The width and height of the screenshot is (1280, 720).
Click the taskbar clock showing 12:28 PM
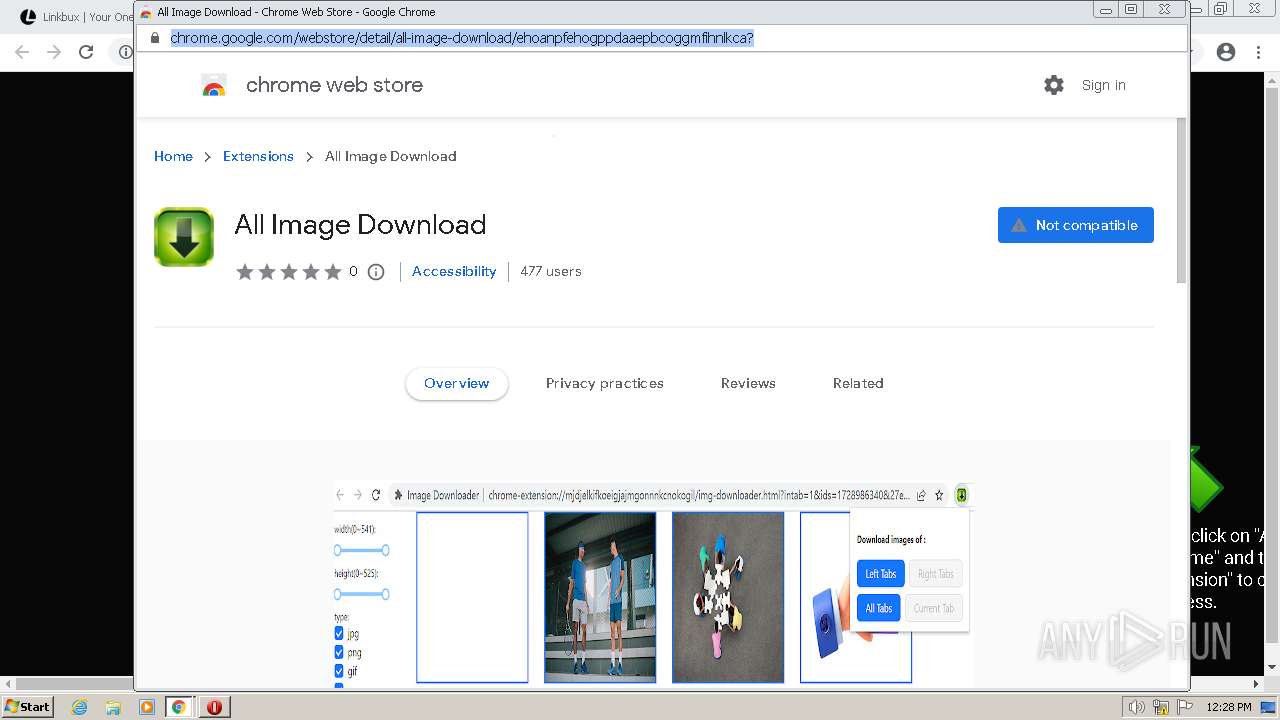click(x=1229, y=707)
